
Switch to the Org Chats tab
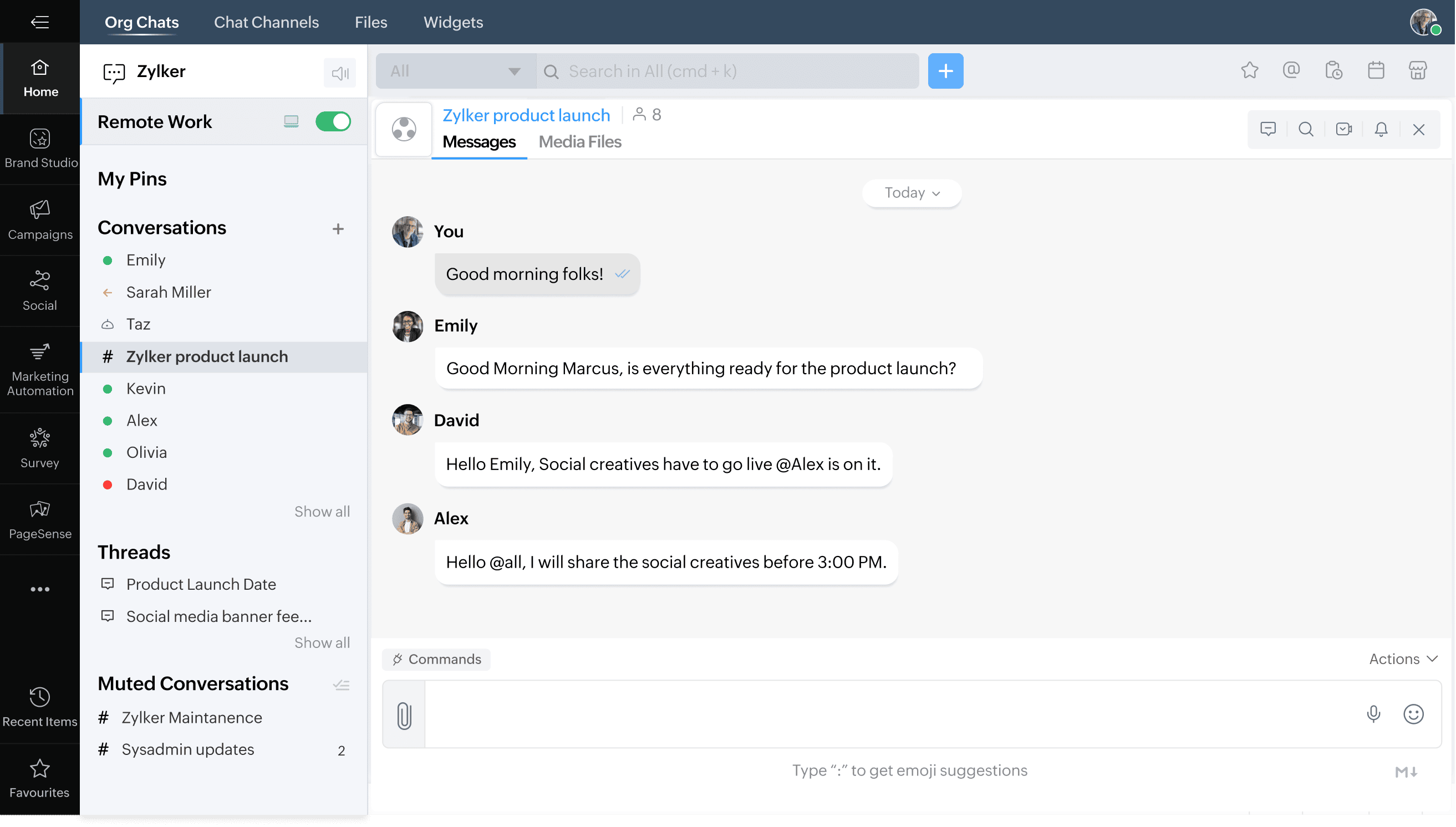(141, 22)
